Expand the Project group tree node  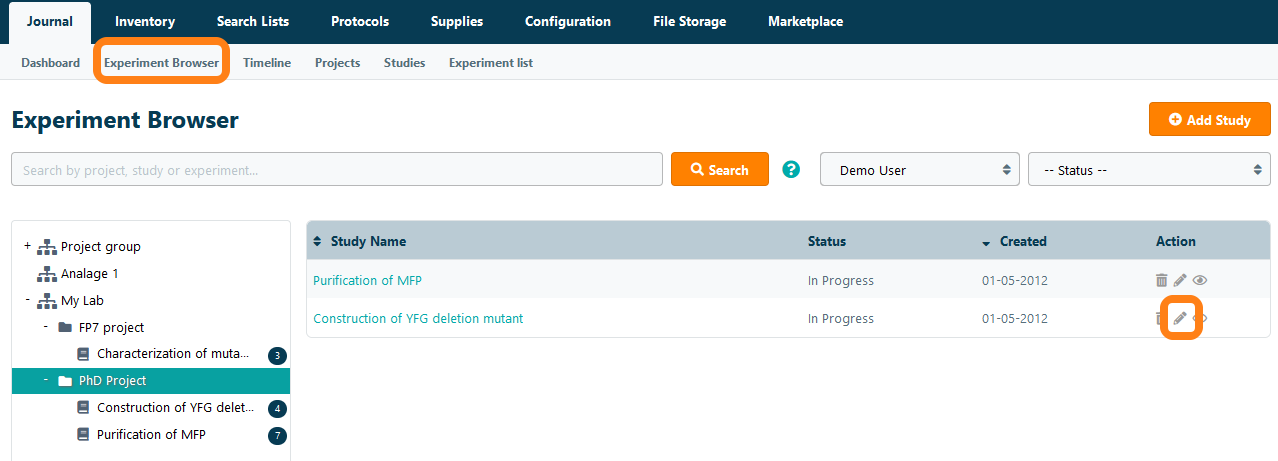pyautogui.click(x=28, y=246)
